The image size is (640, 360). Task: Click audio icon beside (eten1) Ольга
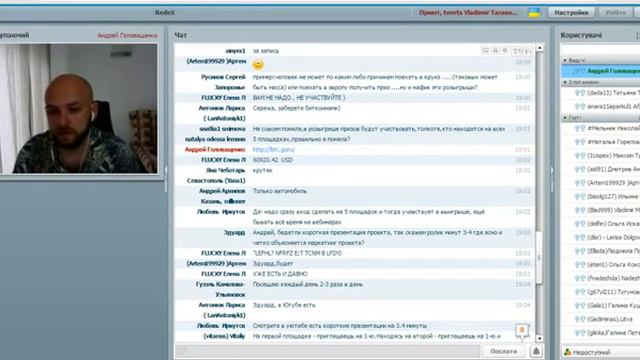click(x=580, y=264)
